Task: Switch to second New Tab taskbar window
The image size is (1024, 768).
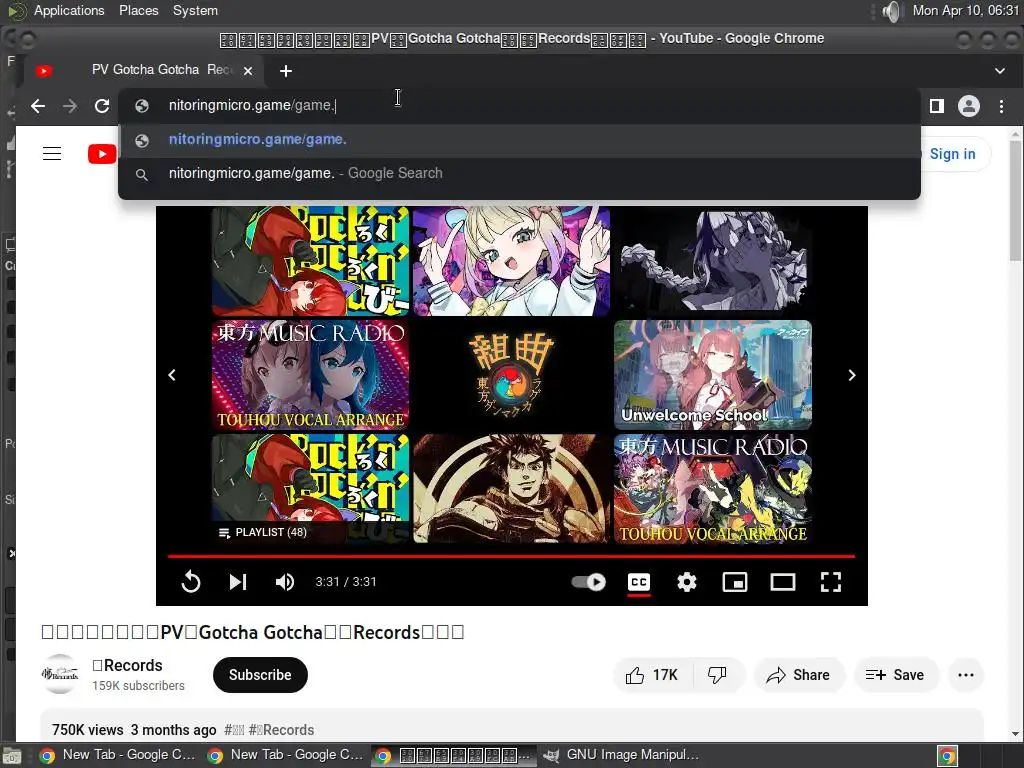Action: tap(285, 755)
